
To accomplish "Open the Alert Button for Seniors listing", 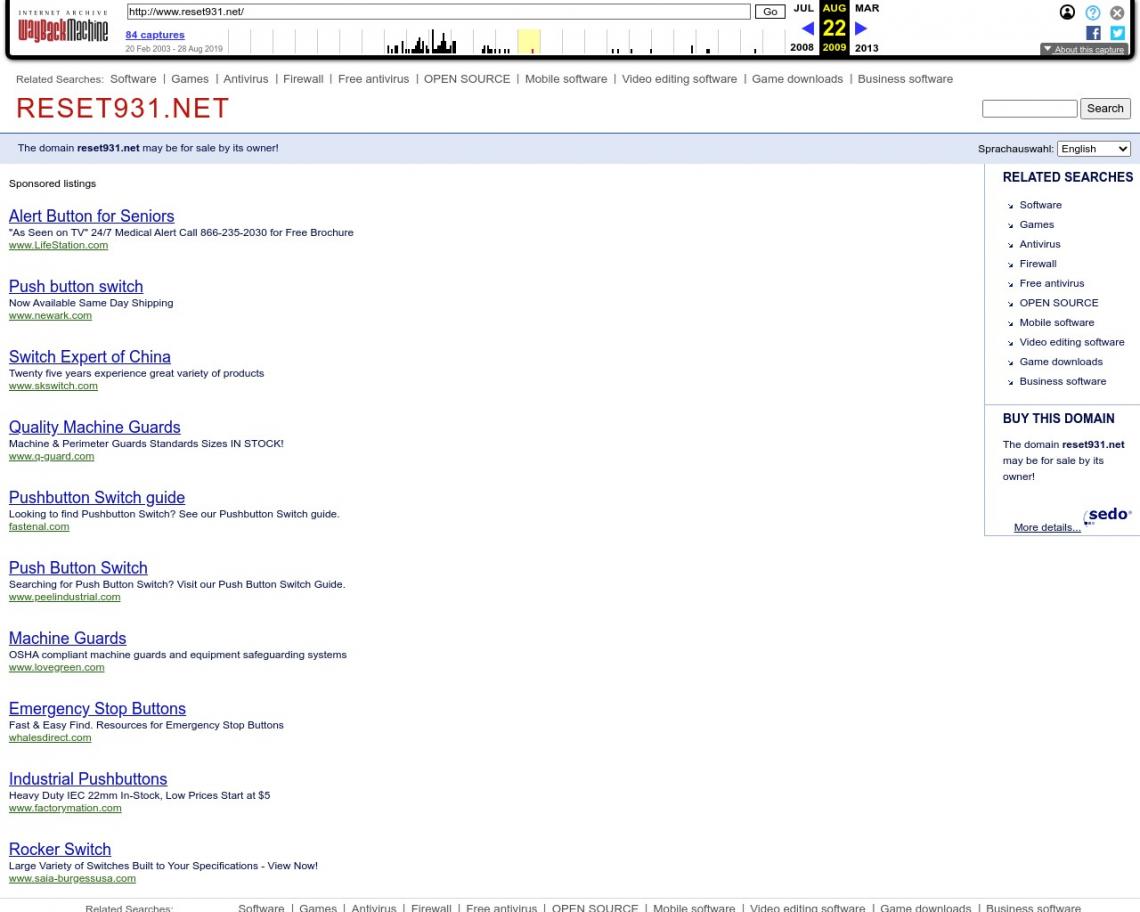I will point(92,216).
